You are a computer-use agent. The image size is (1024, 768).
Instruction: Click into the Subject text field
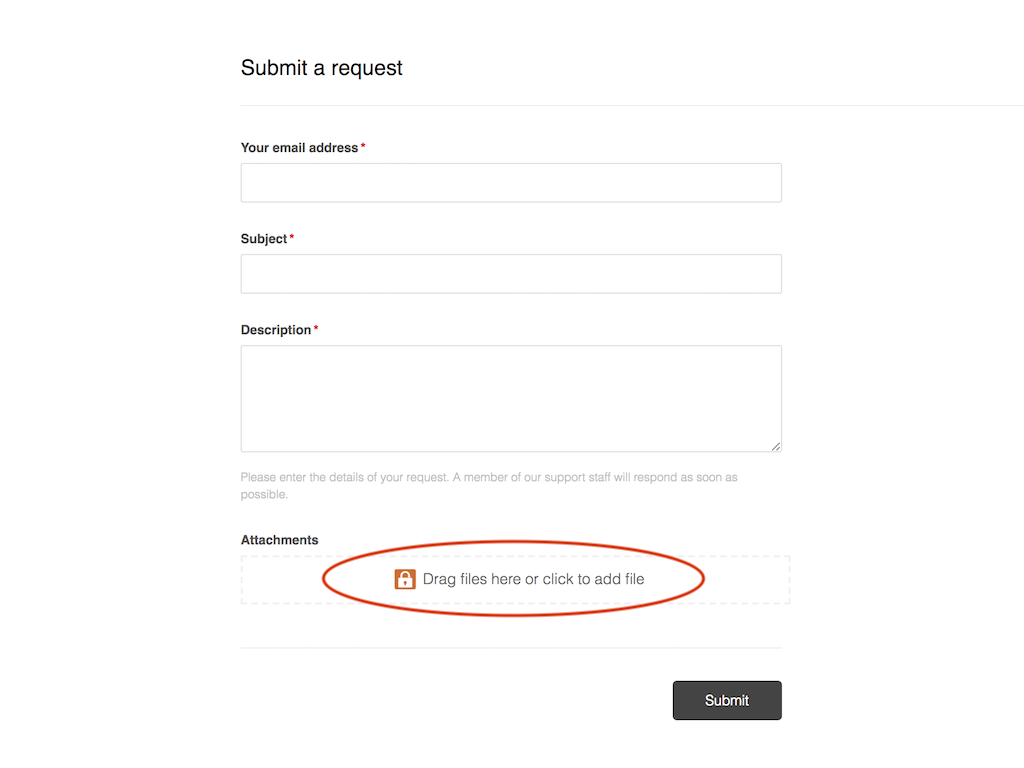pyautogui.click(x=511, y=274)
